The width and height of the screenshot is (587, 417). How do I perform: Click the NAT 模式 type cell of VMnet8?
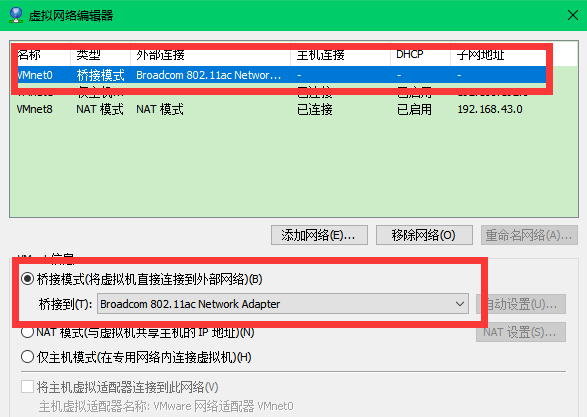(100, 109)
